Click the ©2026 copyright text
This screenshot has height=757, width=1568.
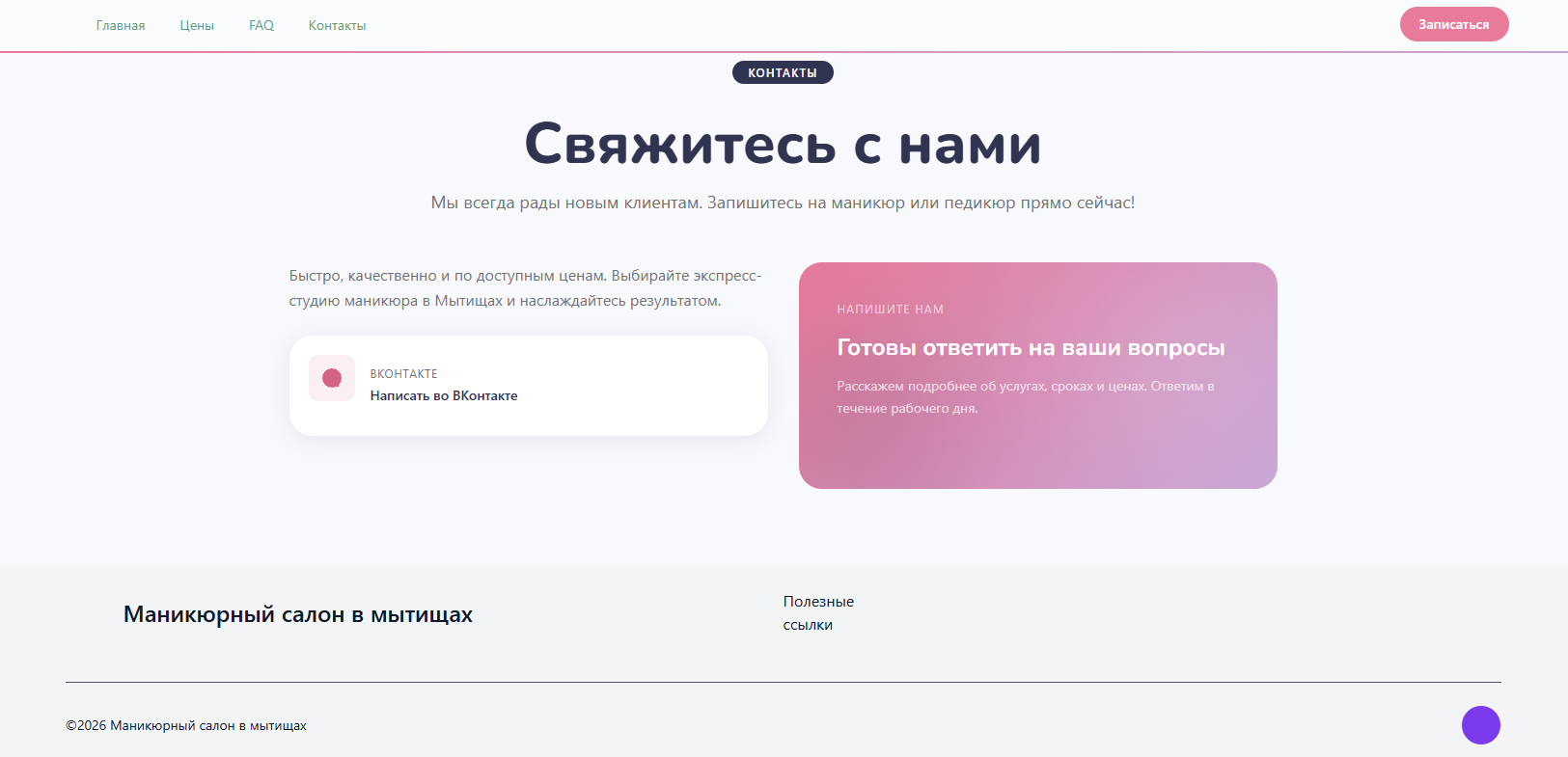186,725
